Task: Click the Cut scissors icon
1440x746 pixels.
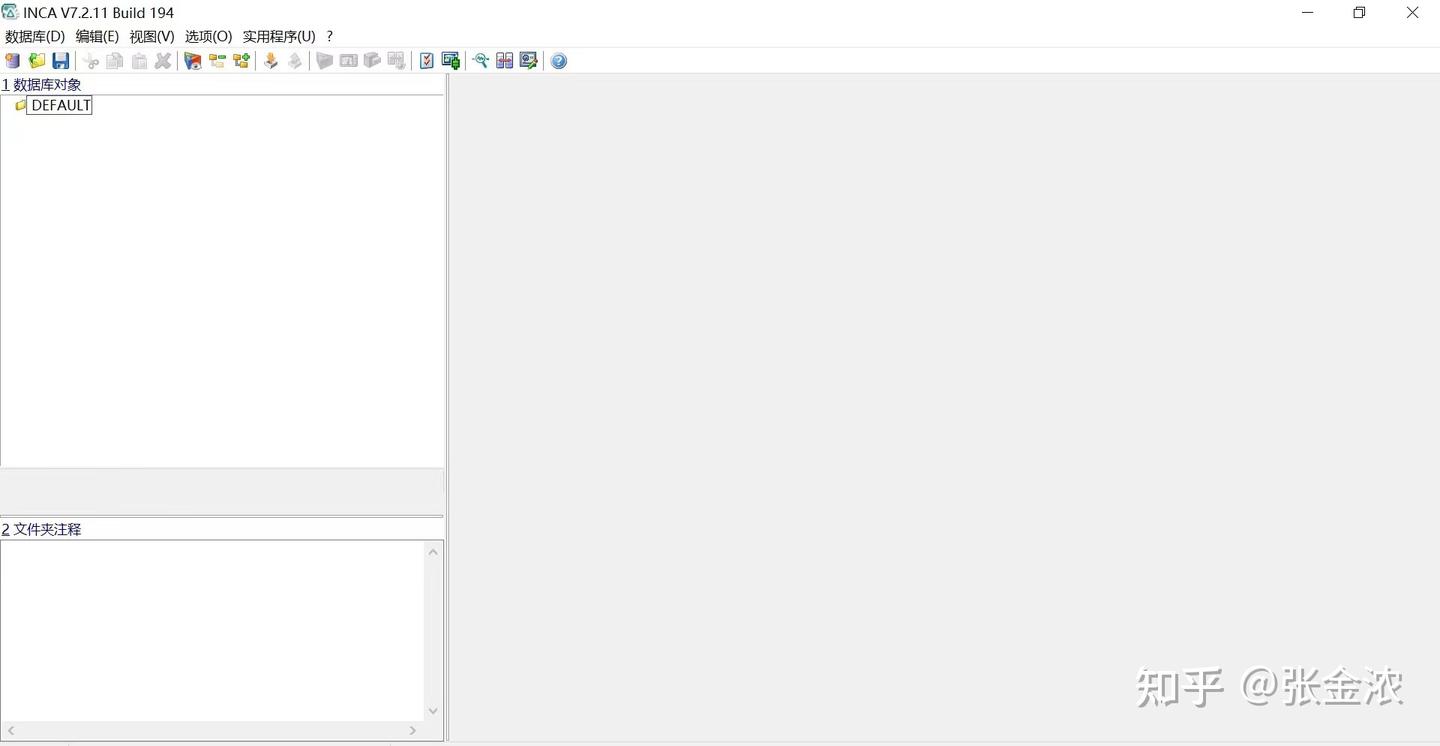Action: coord(91,61)
